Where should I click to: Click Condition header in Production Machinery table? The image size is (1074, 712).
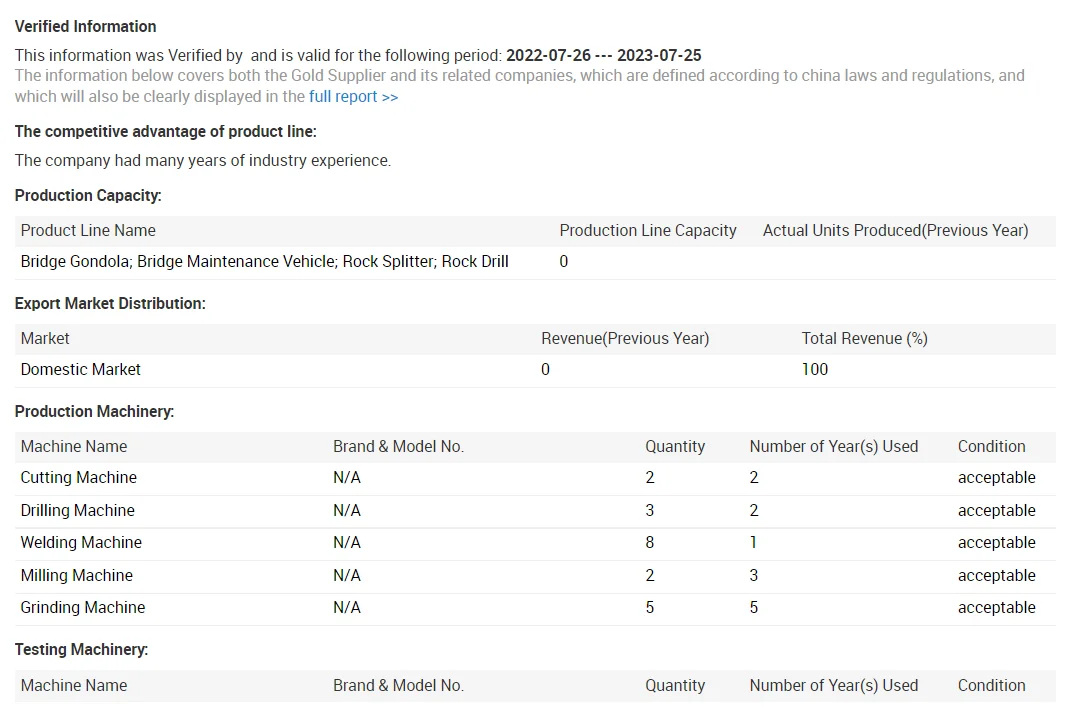(x=991, y=446)
